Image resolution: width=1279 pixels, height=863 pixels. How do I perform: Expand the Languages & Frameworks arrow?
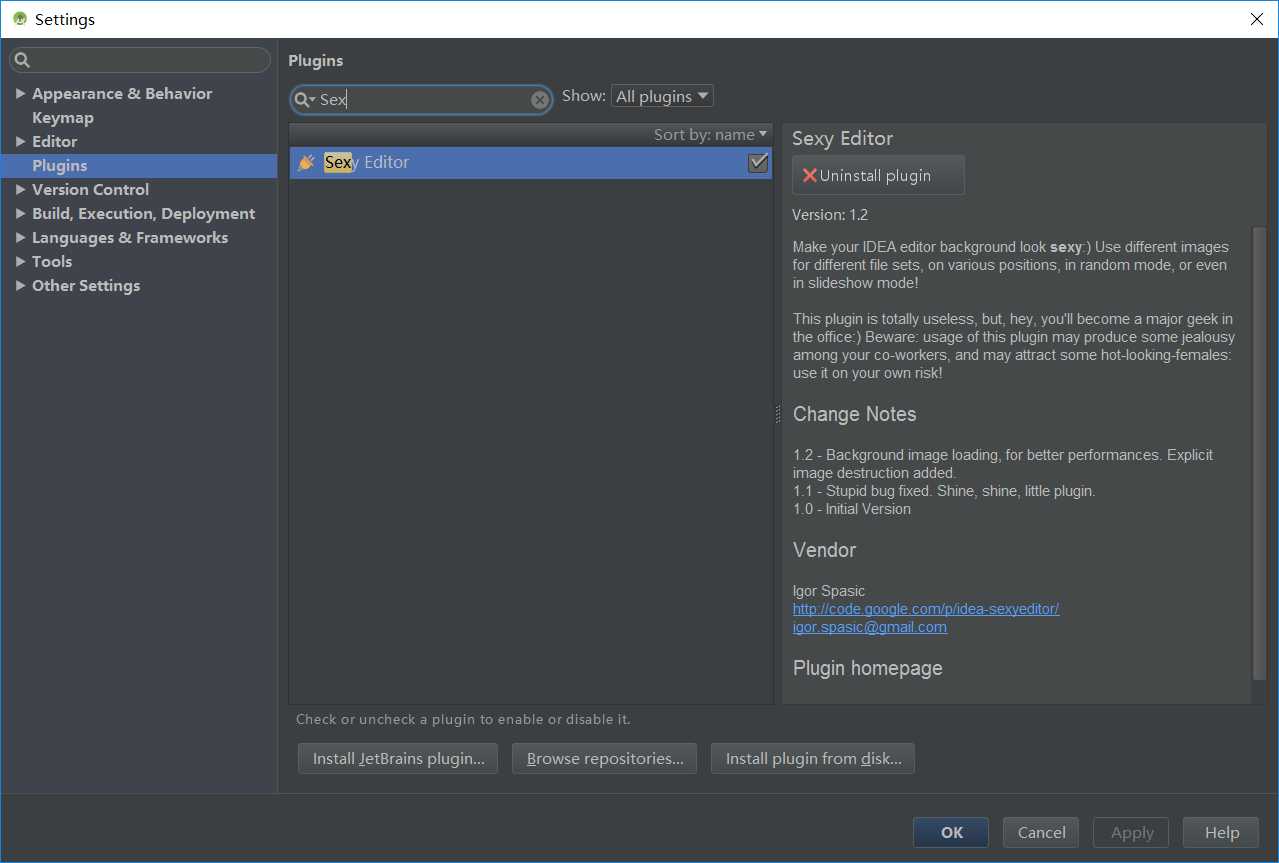pyautogui.click(x=21, y=237)
